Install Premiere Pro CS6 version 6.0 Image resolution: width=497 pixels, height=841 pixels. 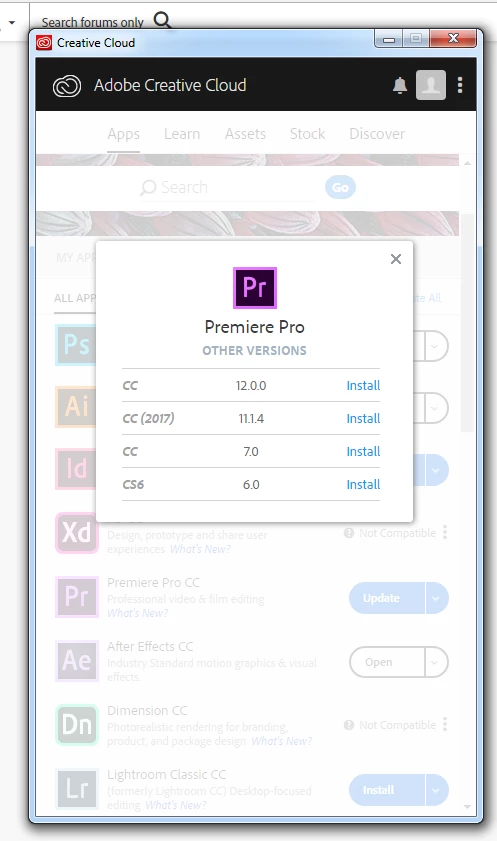click(x=363, y=484)
